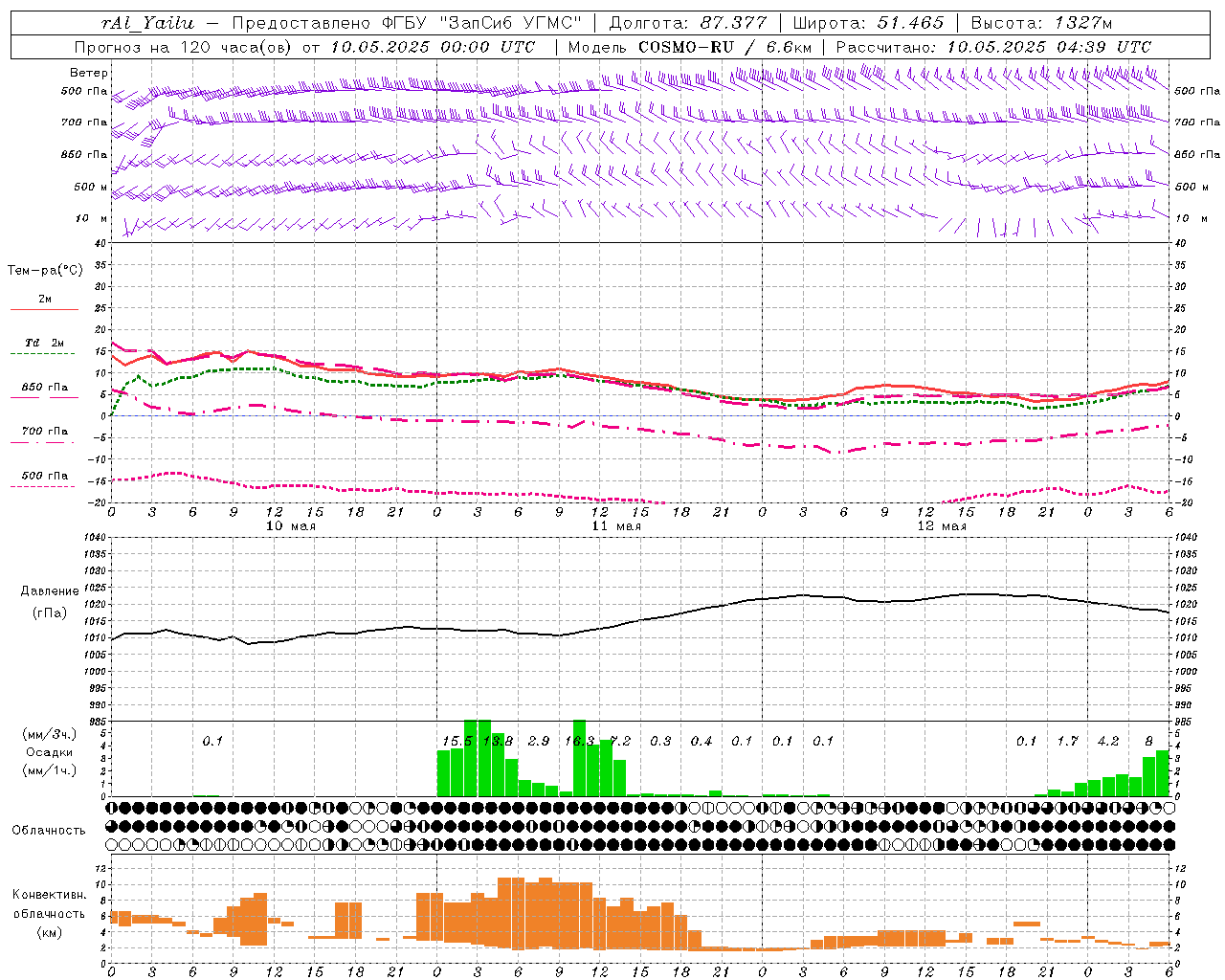Click the station name rAl_Yailu in header
The width and height of the screenshot is (1225, 980).
147,23
